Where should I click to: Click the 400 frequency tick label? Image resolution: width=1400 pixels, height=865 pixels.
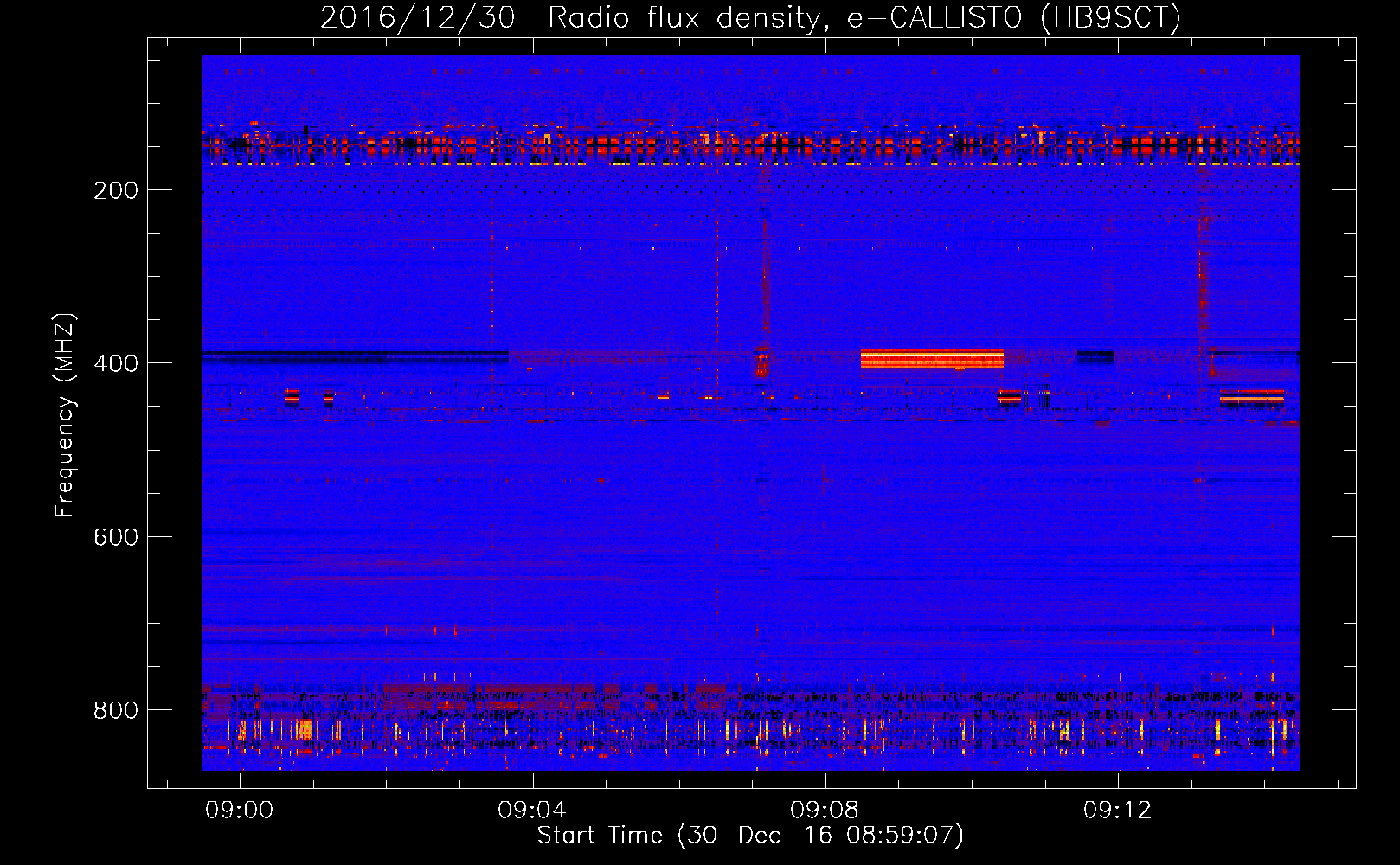(x=116, y=363)
